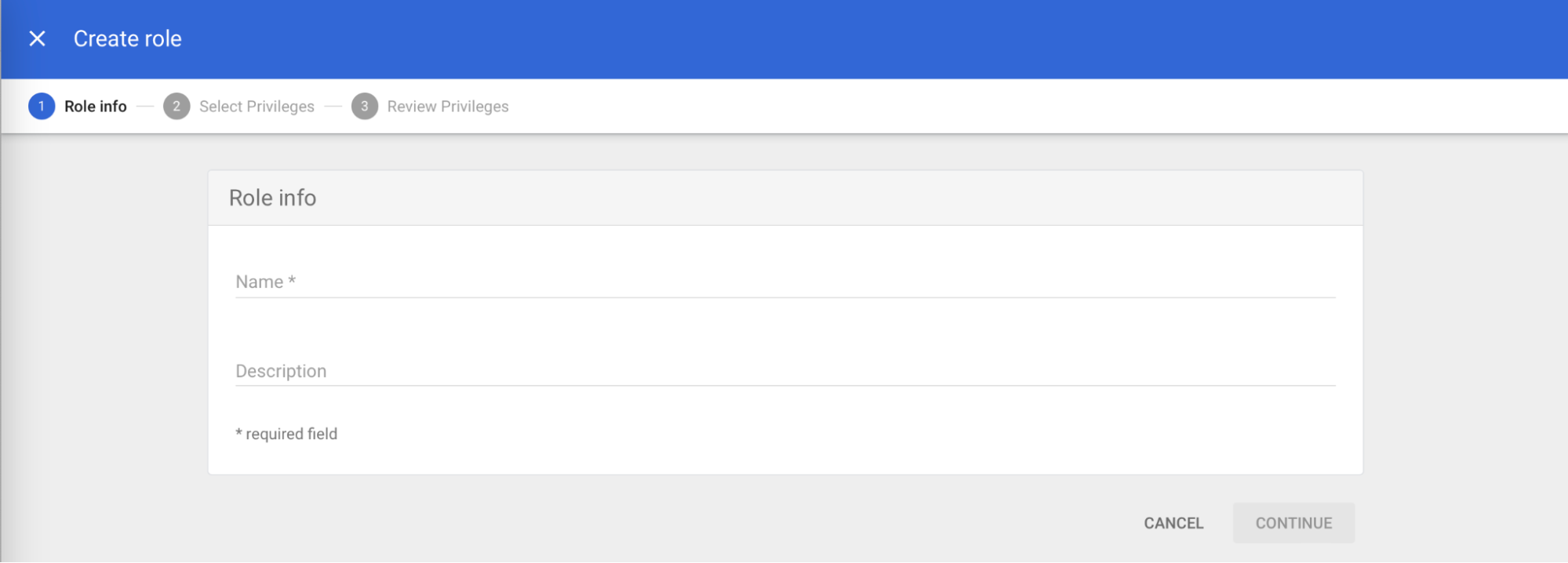Click the asterisk beside the Name label
Screen dimensions: 1568x563
pyautogui.click(x=292, y=280)
